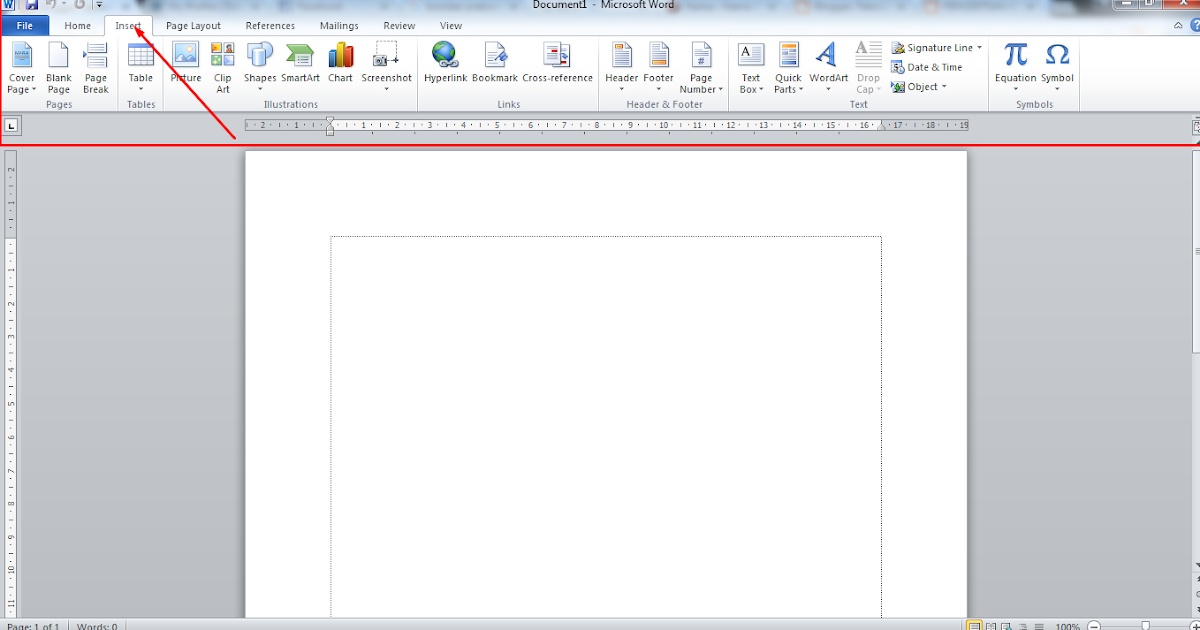Insert a Symbol
Image resolution: width=1200 pixels, height=630 pixels.
tap(1055, 60)
